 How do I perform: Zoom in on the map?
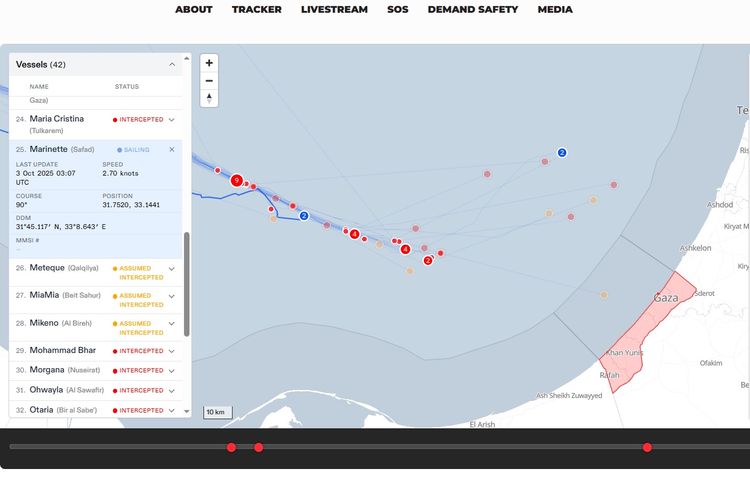coord(209,63)
